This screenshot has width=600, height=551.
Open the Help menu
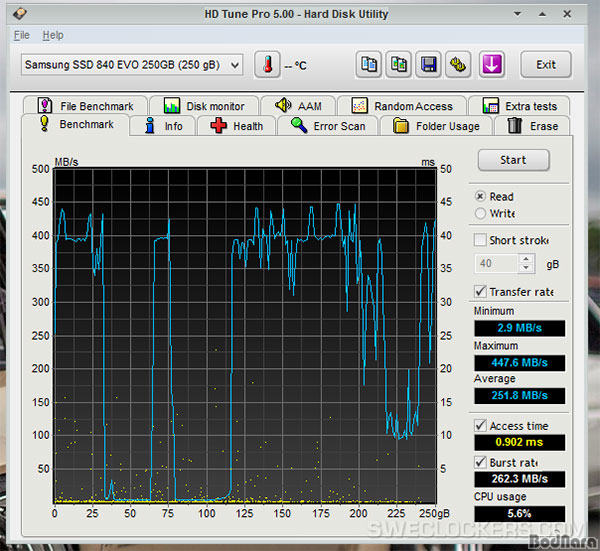53,35
